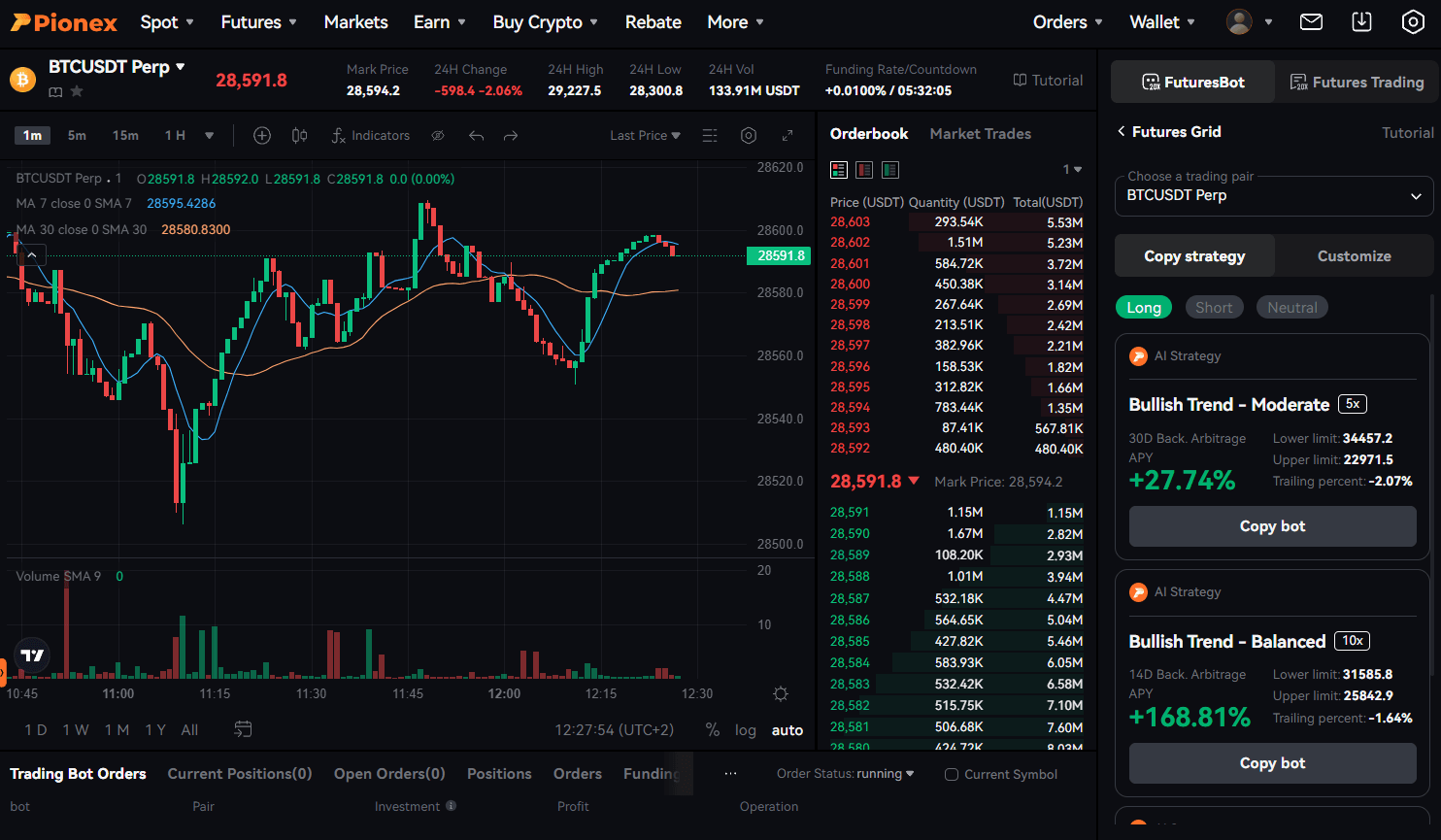Screen dimensions: 1441x840
Task: Click the compare symbol plus icon
Action: [x=262, y=136]
